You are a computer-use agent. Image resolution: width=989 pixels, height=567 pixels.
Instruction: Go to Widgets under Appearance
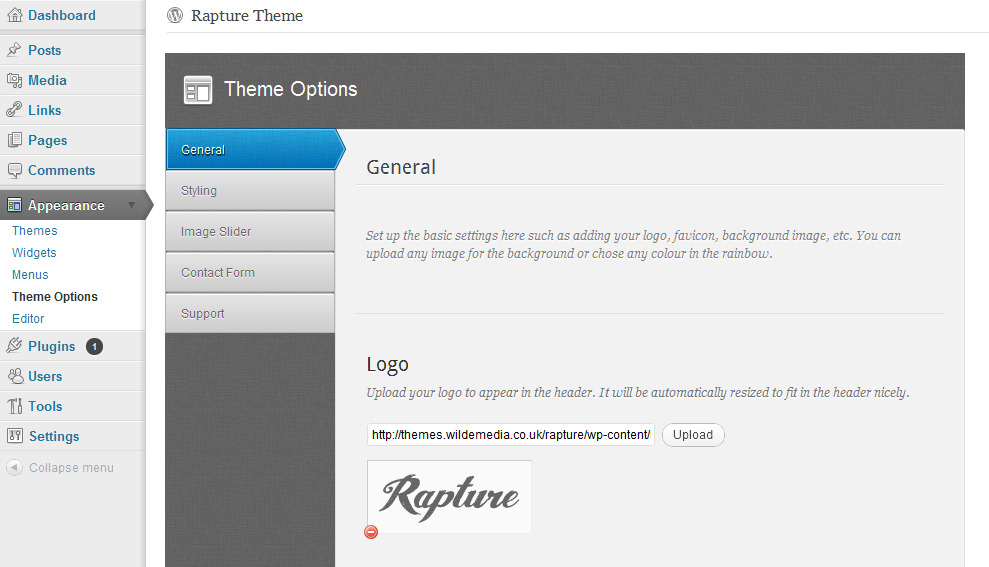coord(34,252)
